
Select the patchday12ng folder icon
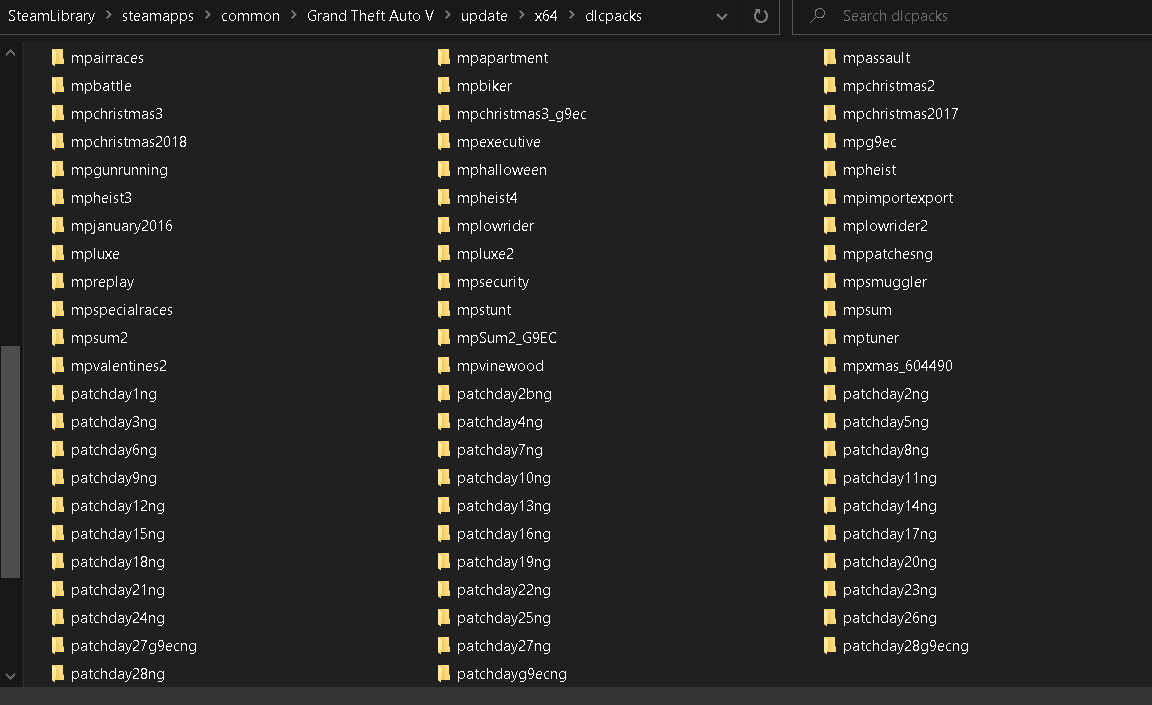[58, 505]
